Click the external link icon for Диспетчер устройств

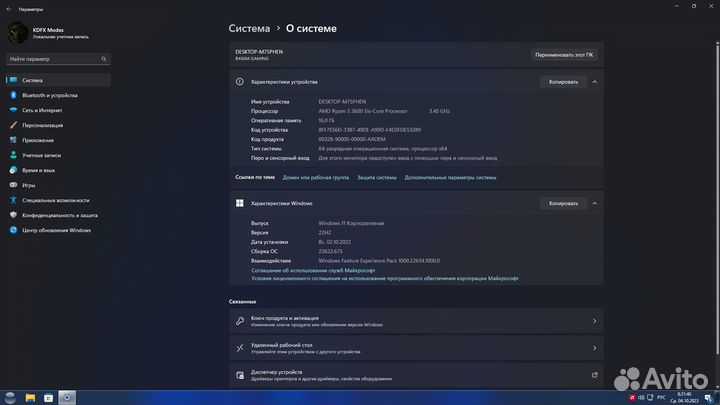(x=594, y=375)
